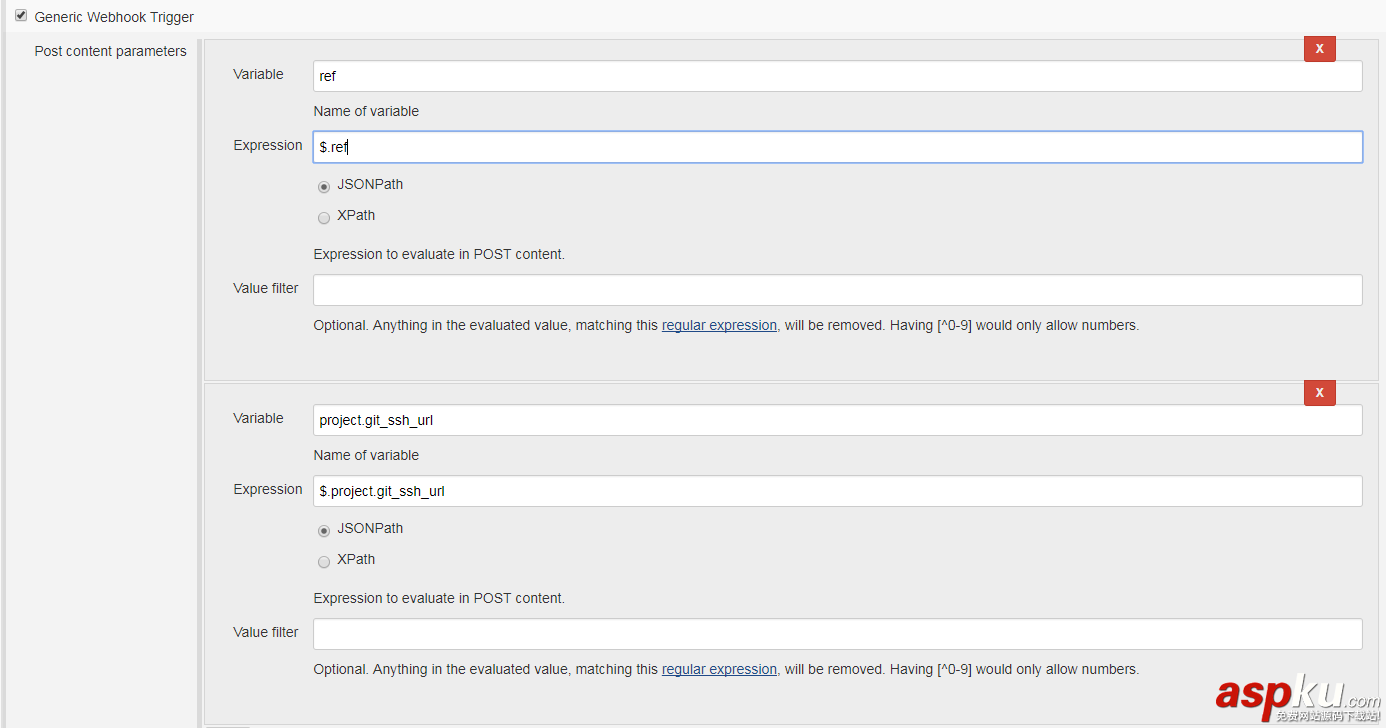Click the "Post content parameters" label
1386x728 pixels.
pyautogui.click(x=110, y=51)
